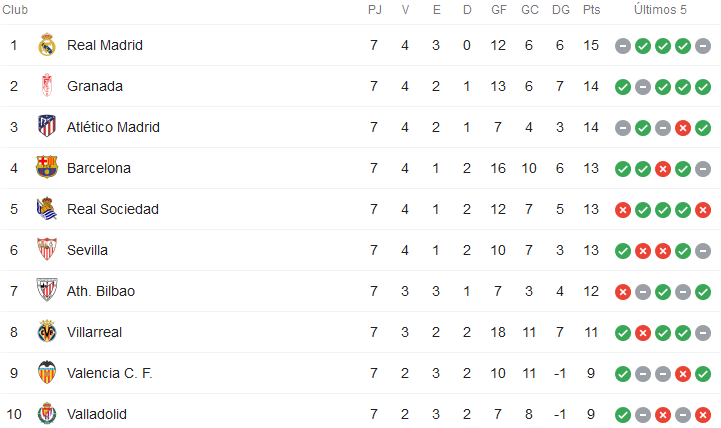Screen dimensions: 721x428
Task: Open the Real Sociedad team link
Action: (113, 209)
